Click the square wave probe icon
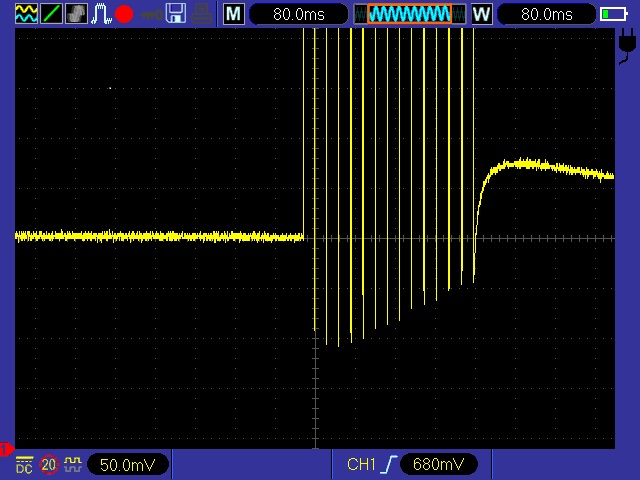 73,464
